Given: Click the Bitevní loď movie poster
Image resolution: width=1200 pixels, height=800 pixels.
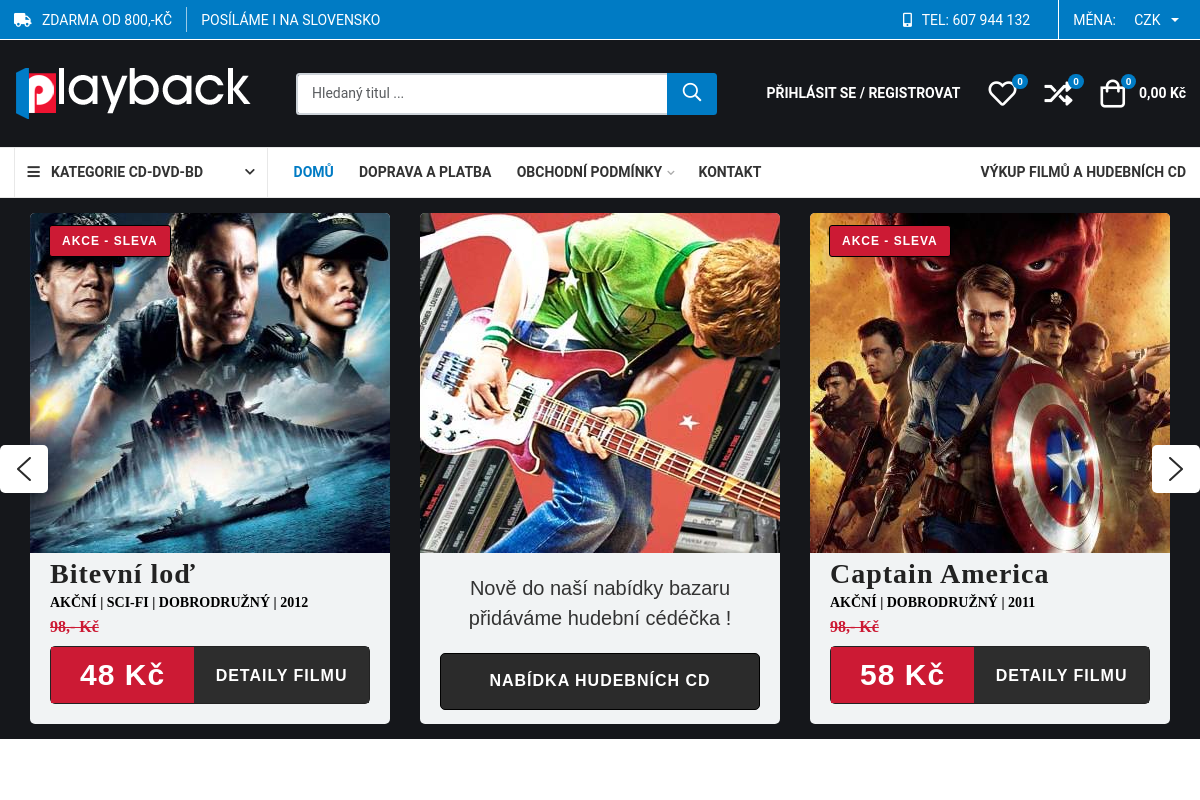Looking at the screenshot, I should [210, 383].
